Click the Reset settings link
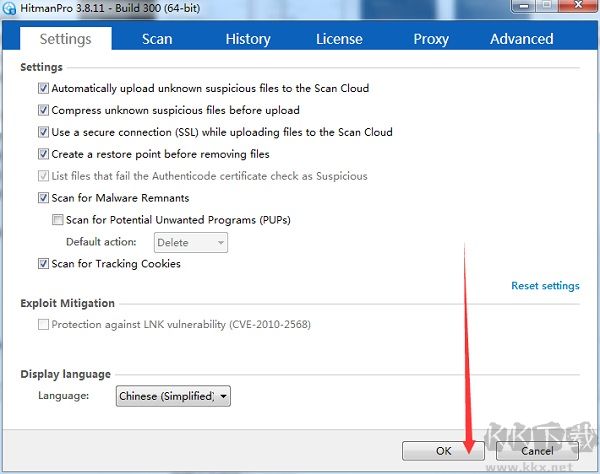 pos(545,286)
